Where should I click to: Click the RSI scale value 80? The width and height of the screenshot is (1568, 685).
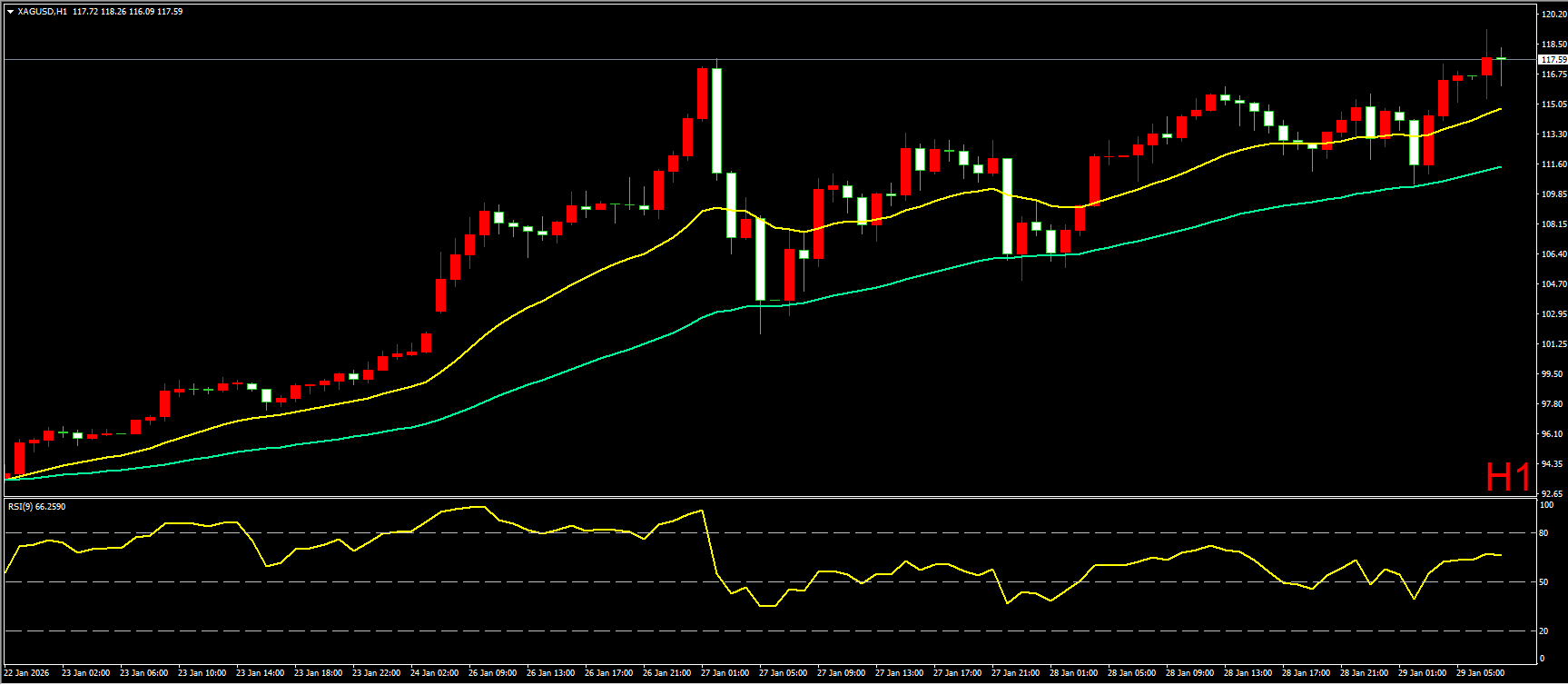pyautogui.click(x=1543, y=533)
